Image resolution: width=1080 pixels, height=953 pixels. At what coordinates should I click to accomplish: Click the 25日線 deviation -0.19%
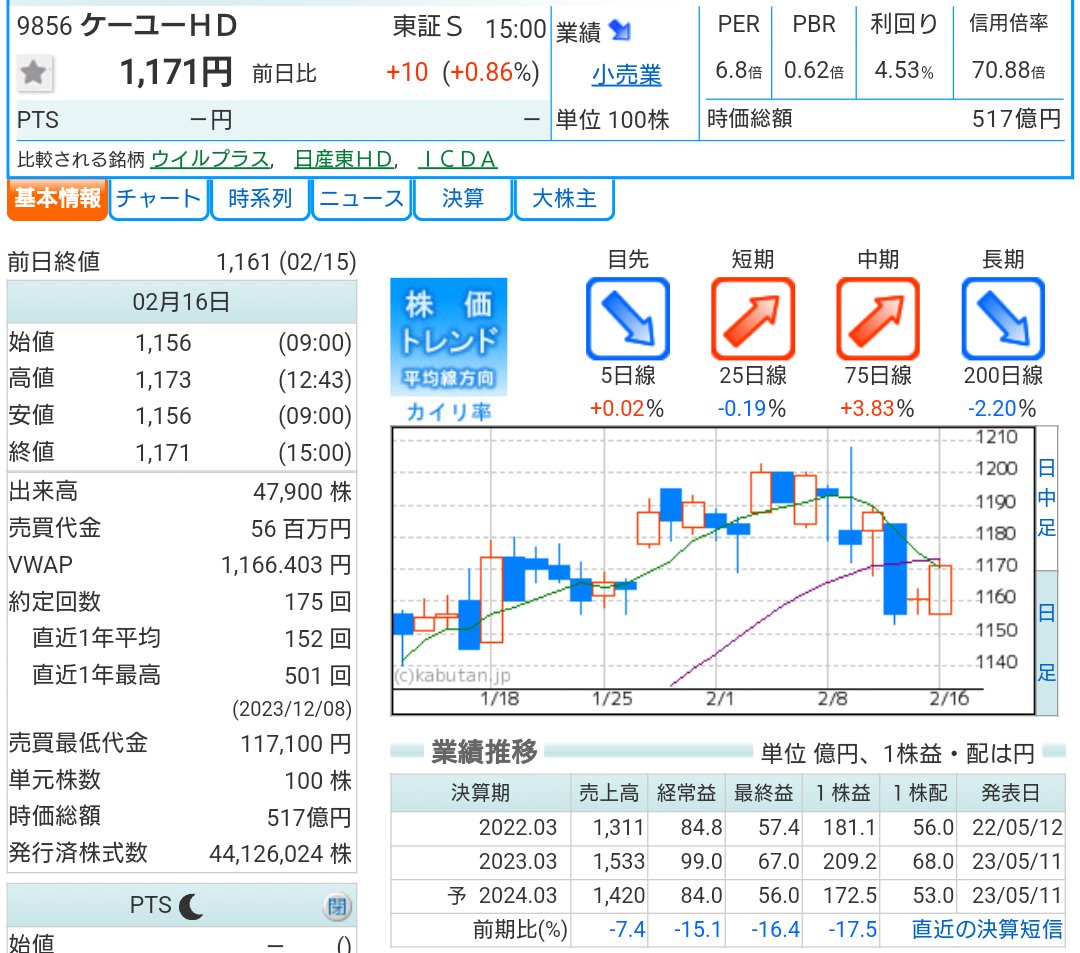click(x=751, y=409)
